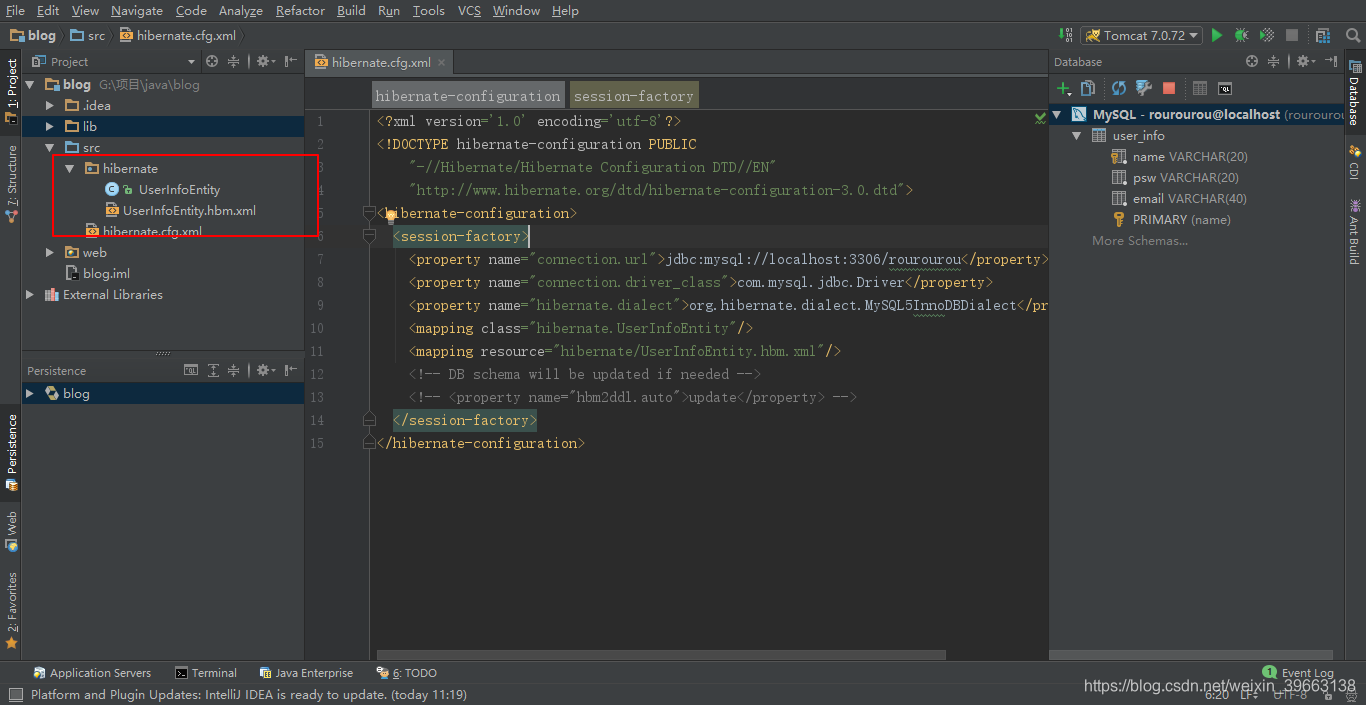Collapse all icon in Persistence panel
Screen dimensions: 1366x705
[235, 370]
